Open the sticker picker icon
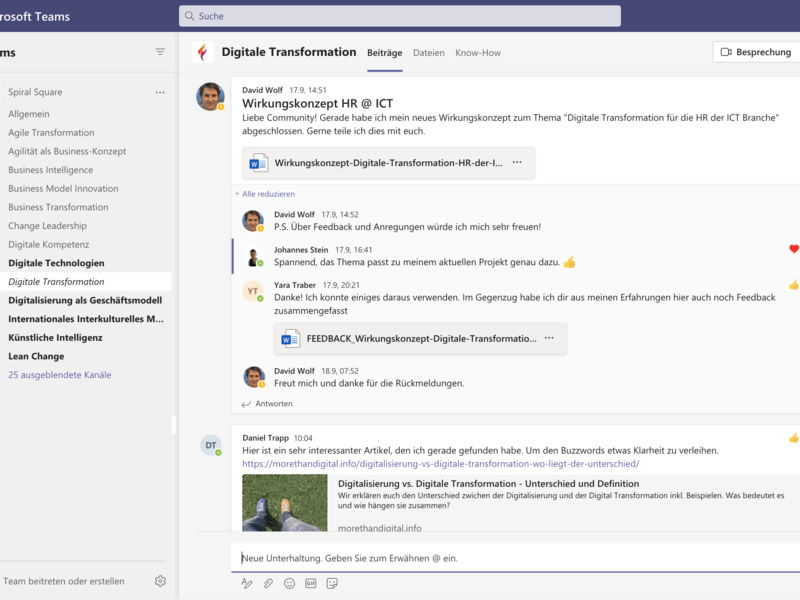Image resolution: width=800 pixels, height=600 pixels. tap(332, 582)
